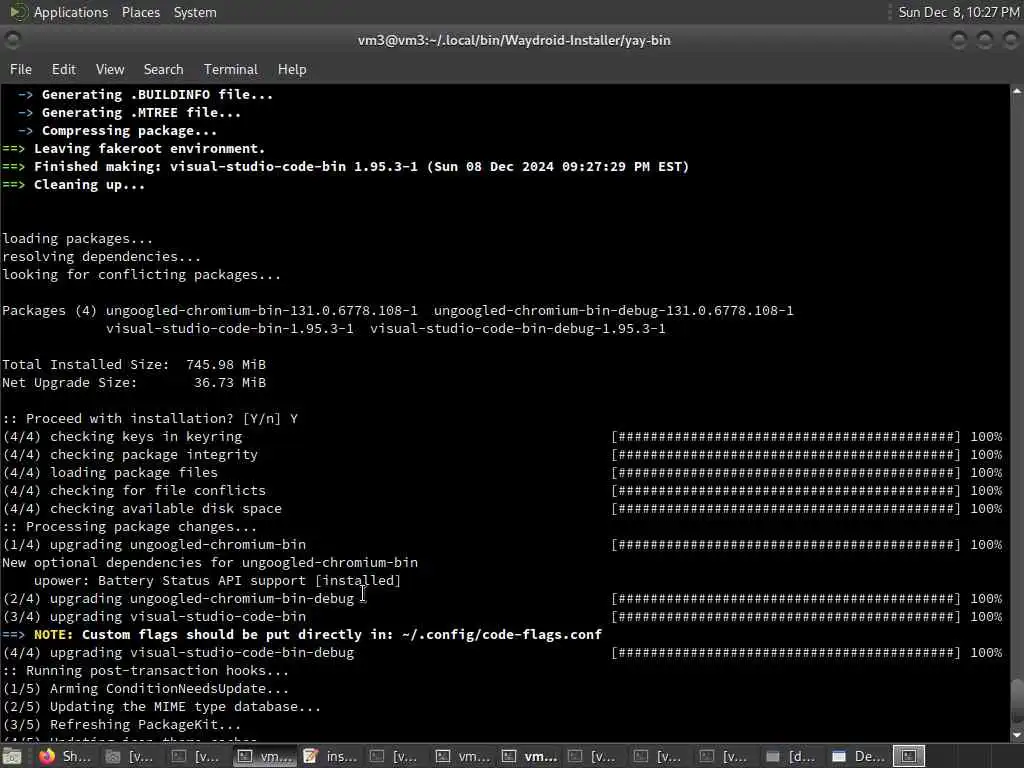The height and width of the screenshot is (768, 1024).
Task: Click the 'Generating .BUILDINFO file...' line
Action: click(x=145, y=95)
